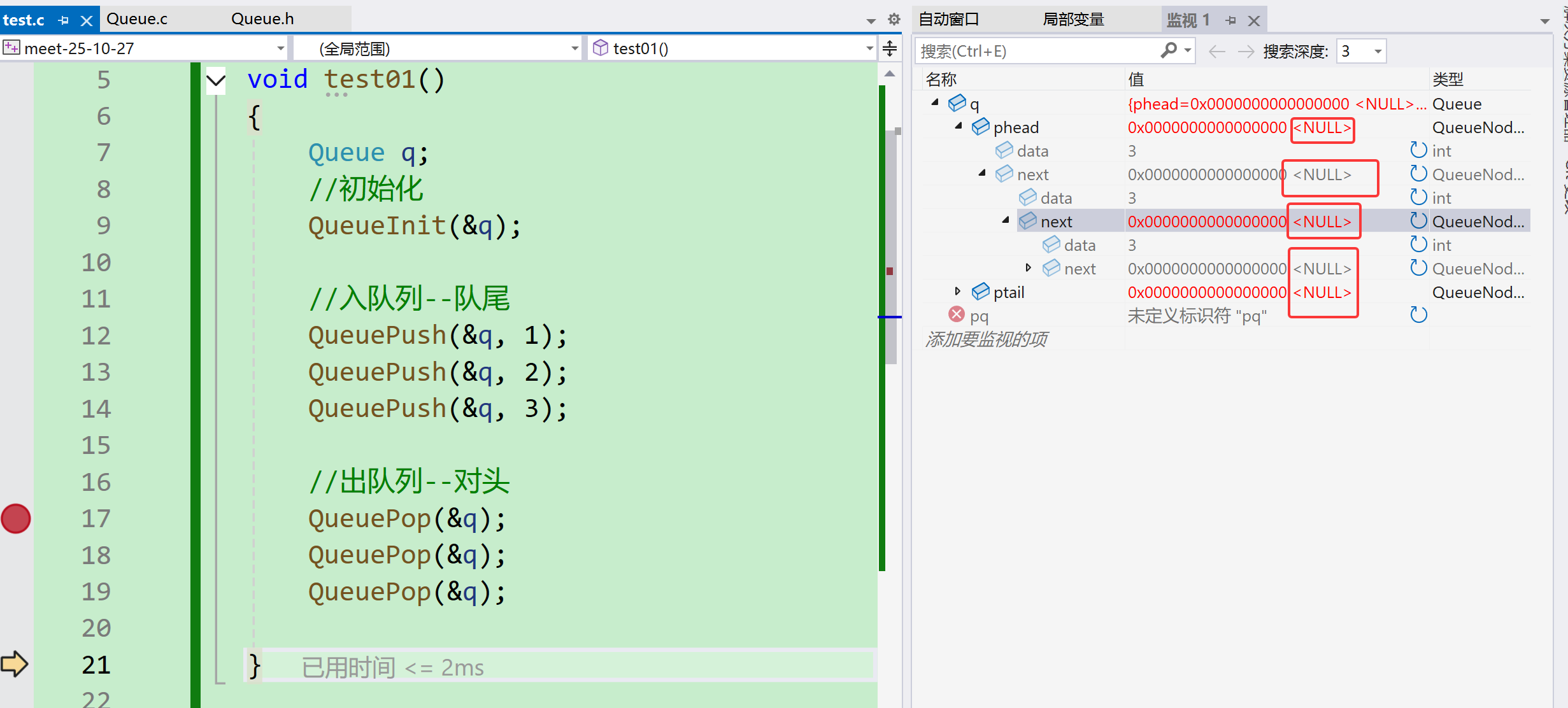Pin the test.c tab
This screenshot has height=708, width=1568.
[x=63, y=20]
